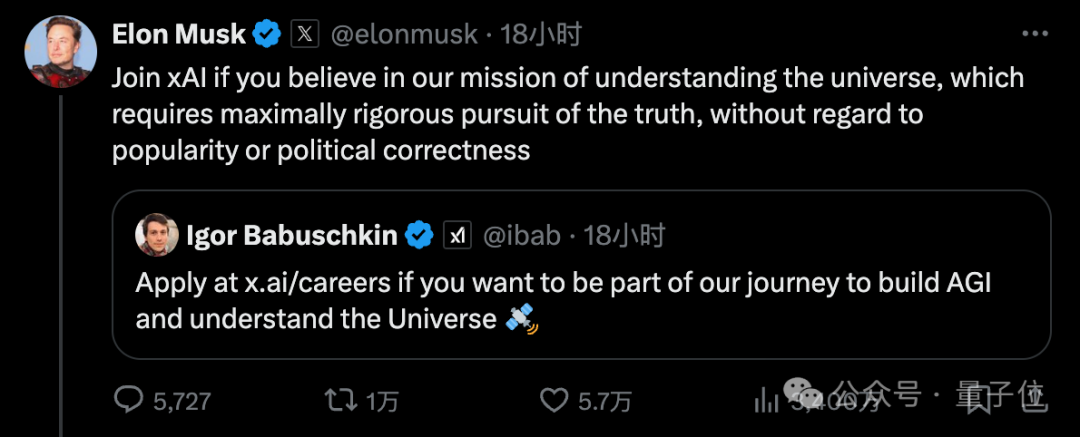The height and width of the screenshot is (437, 1080).
Task: Open the @elonmusk handle link
Action: tap(404, 34)
